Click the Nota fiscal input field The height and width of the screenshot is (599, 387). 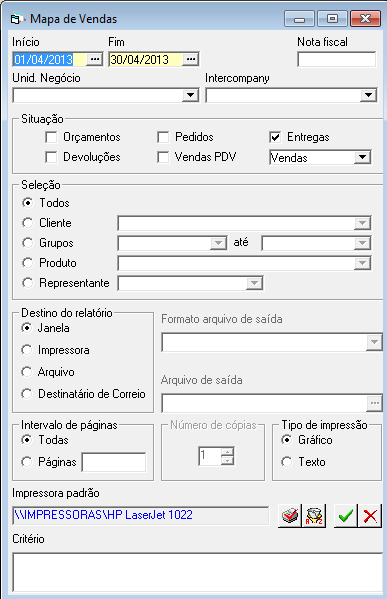(x=337, y=60)
